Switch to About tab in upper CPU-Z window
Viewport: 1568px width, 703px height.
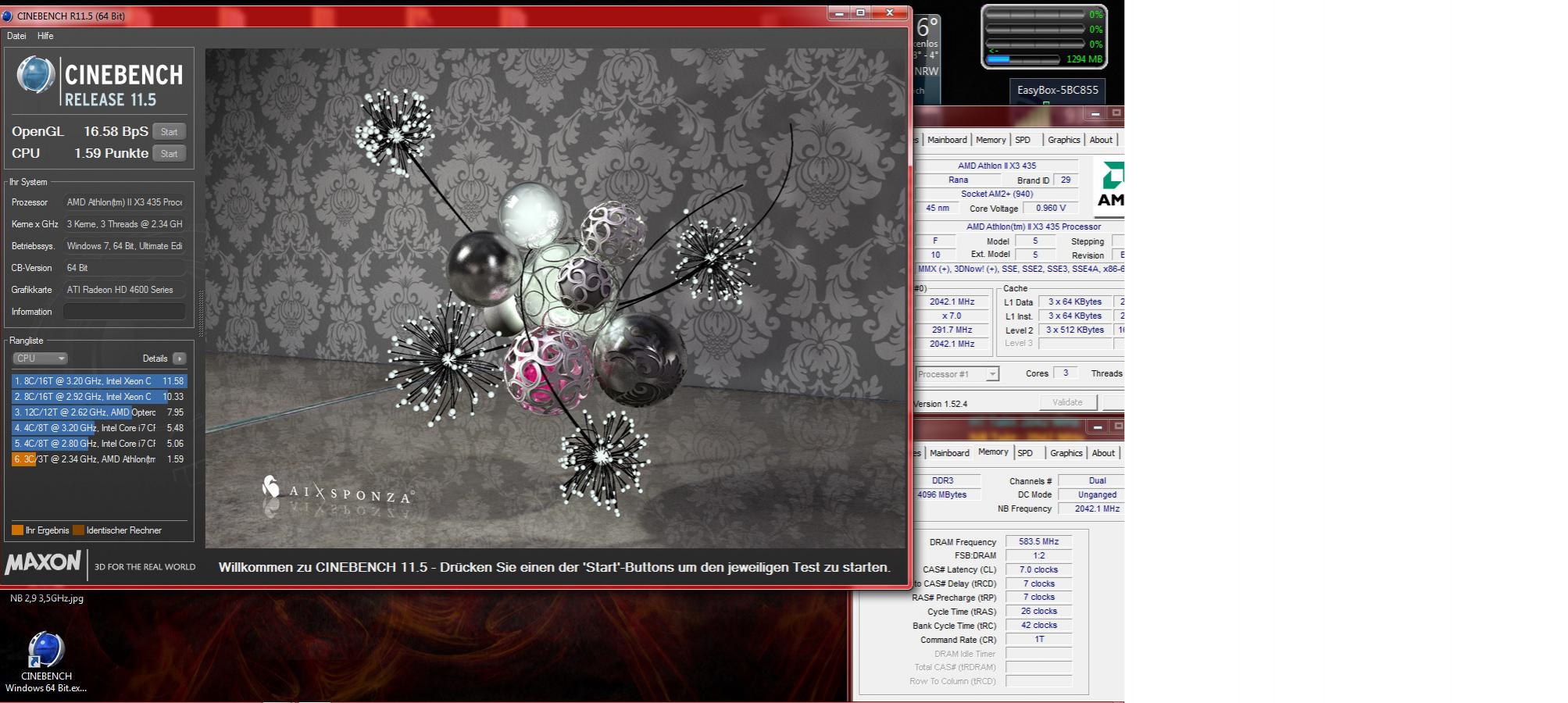tap(1101, 140)
